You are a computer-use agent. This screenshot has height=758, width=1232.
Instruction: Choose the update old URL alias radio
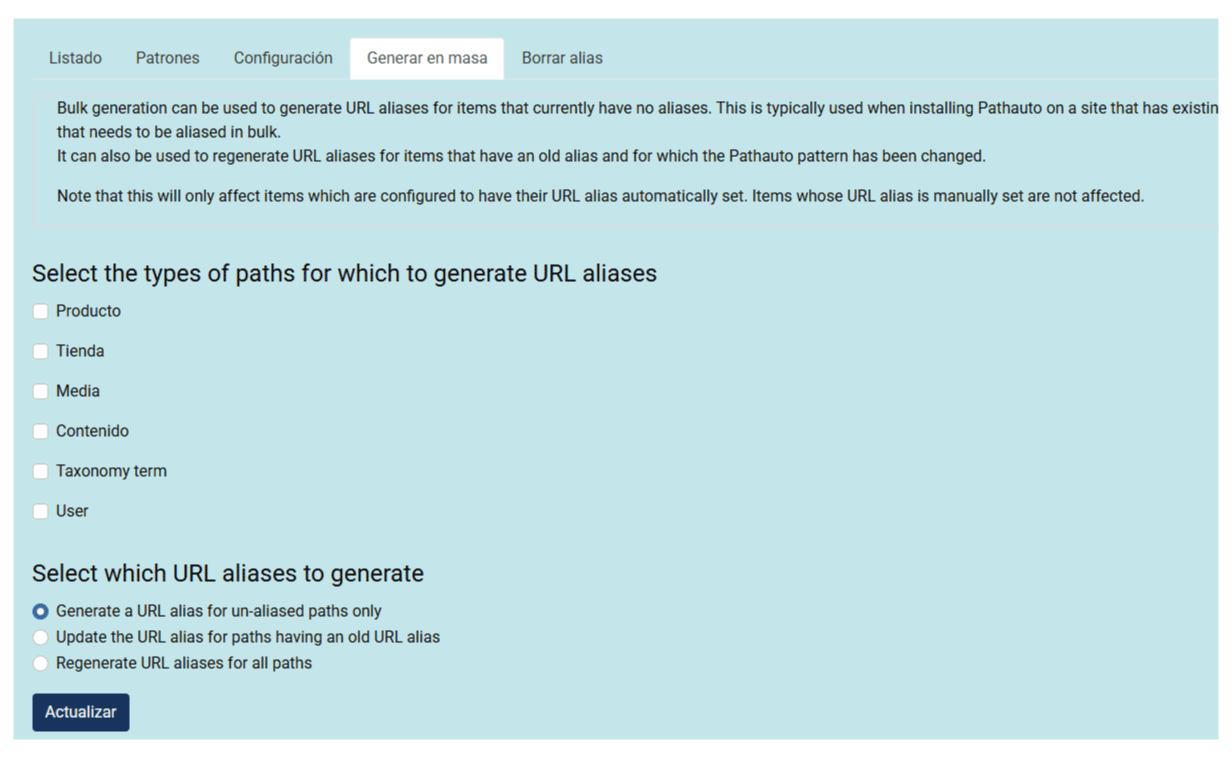pyautogui.click(x=40, y=637)
